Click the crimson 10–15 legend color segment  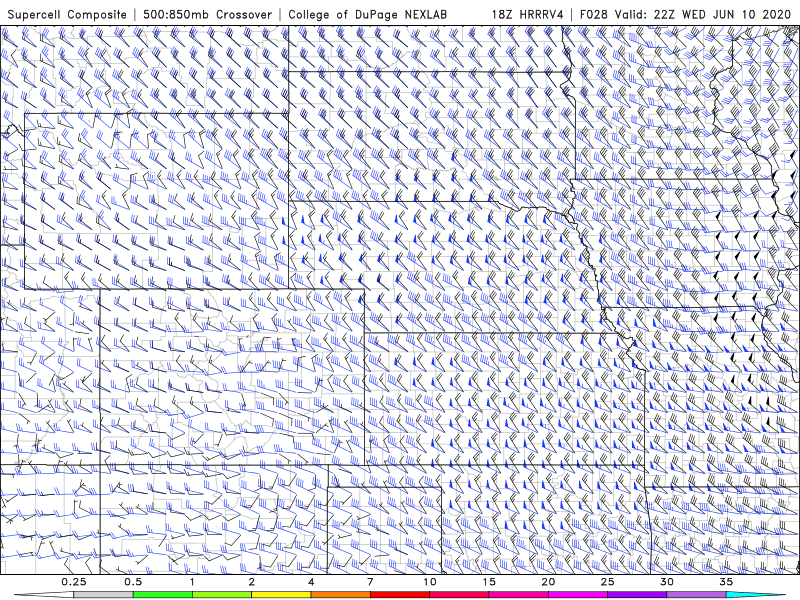click(x=459, y=595)
